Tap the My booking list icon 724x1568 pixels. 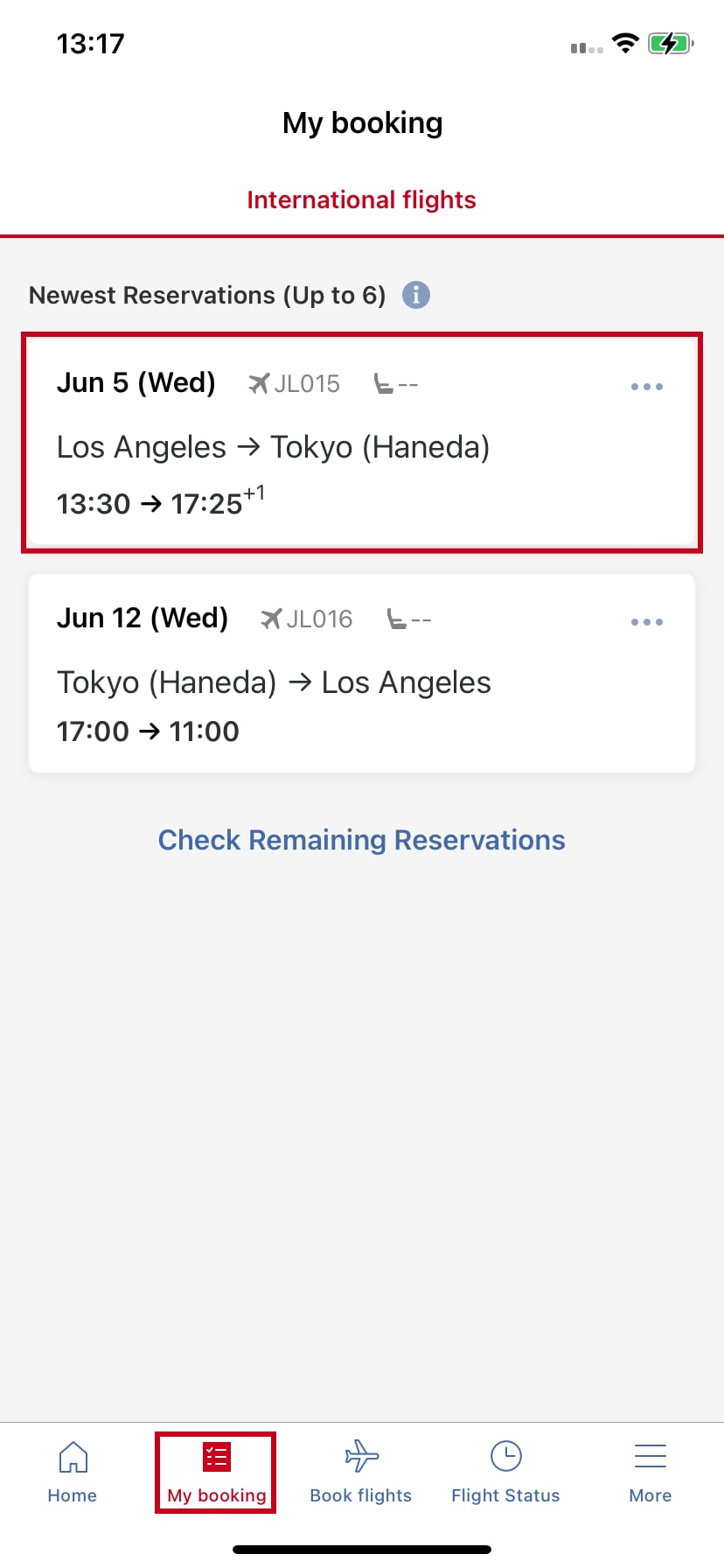coord(216,1457)
